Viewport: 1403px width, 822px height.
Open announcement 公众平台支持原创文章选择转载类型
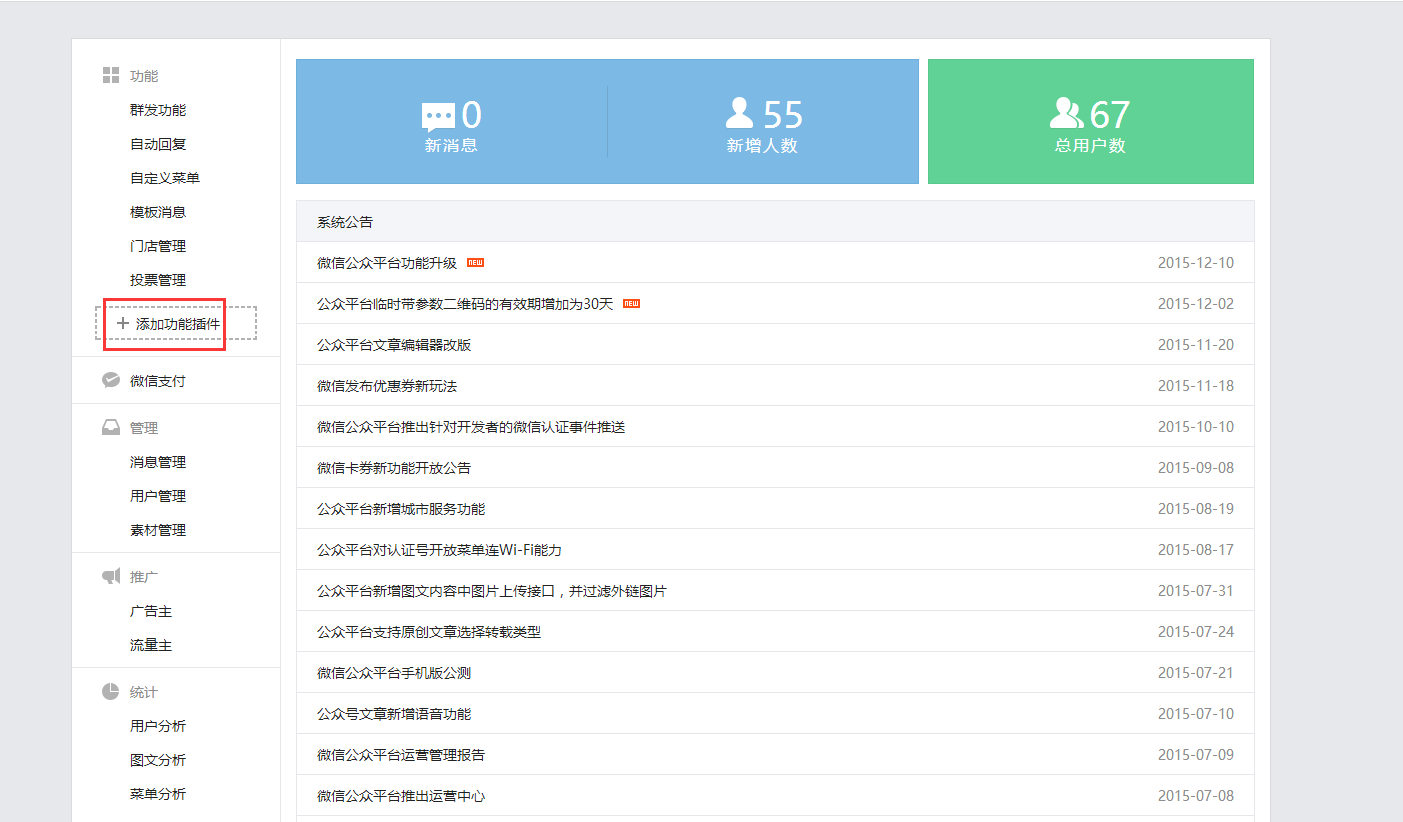coord(429,632)
